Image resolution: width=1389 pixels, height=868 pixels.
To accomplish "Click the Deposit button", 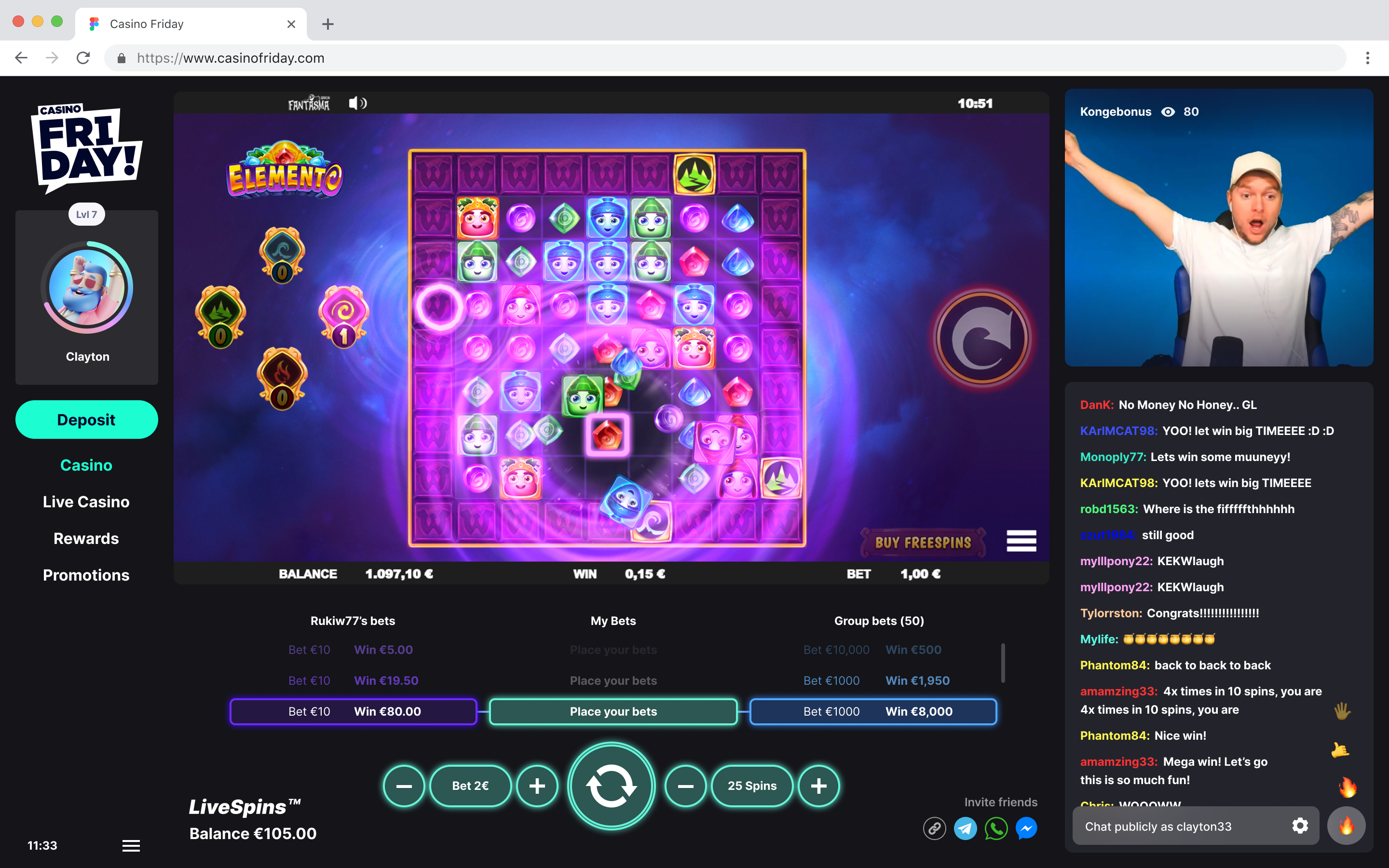I will click(86, 420).
